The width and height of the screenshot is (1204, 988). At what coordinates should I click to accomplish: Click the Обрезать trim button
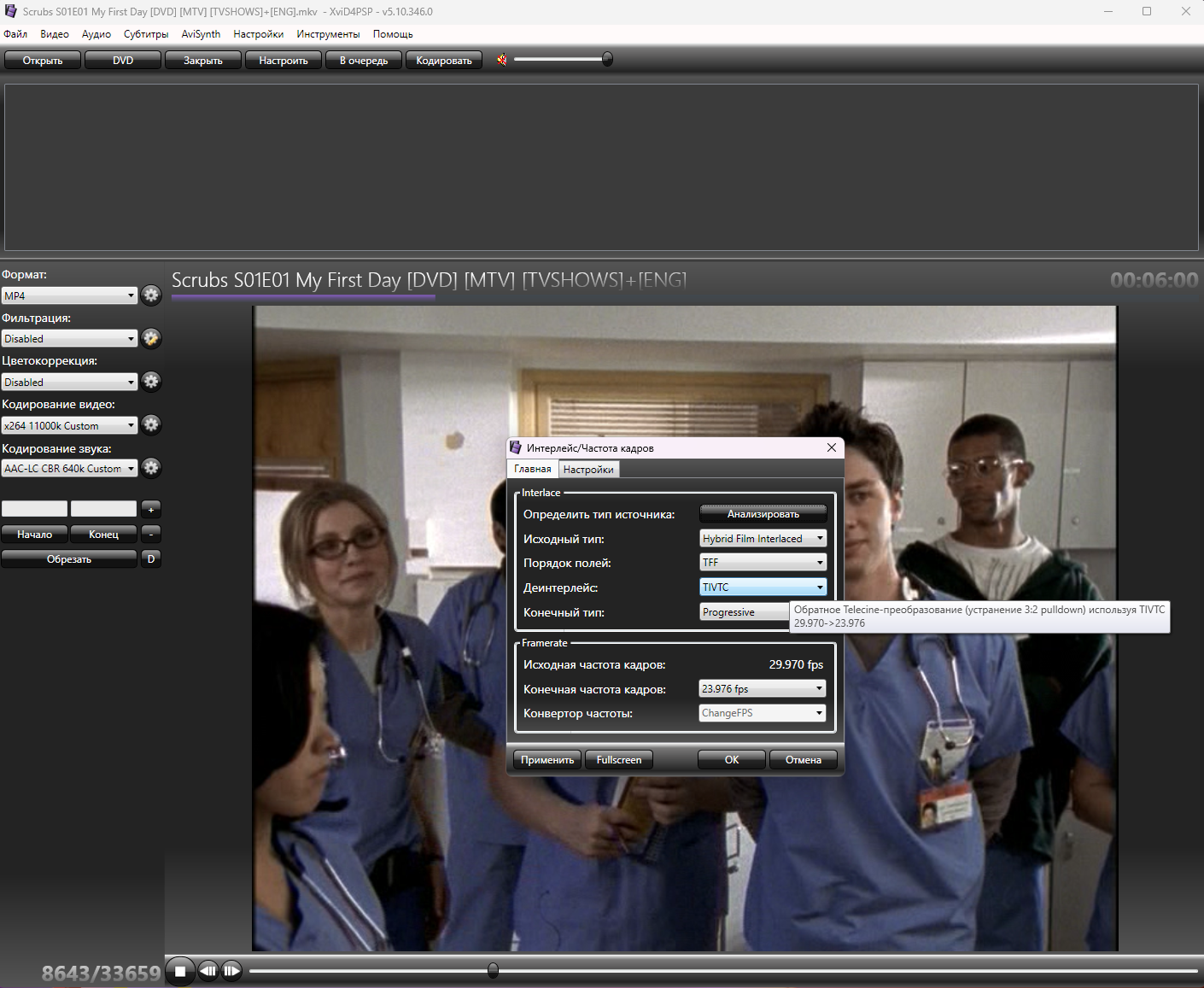[x=69, y=559]
